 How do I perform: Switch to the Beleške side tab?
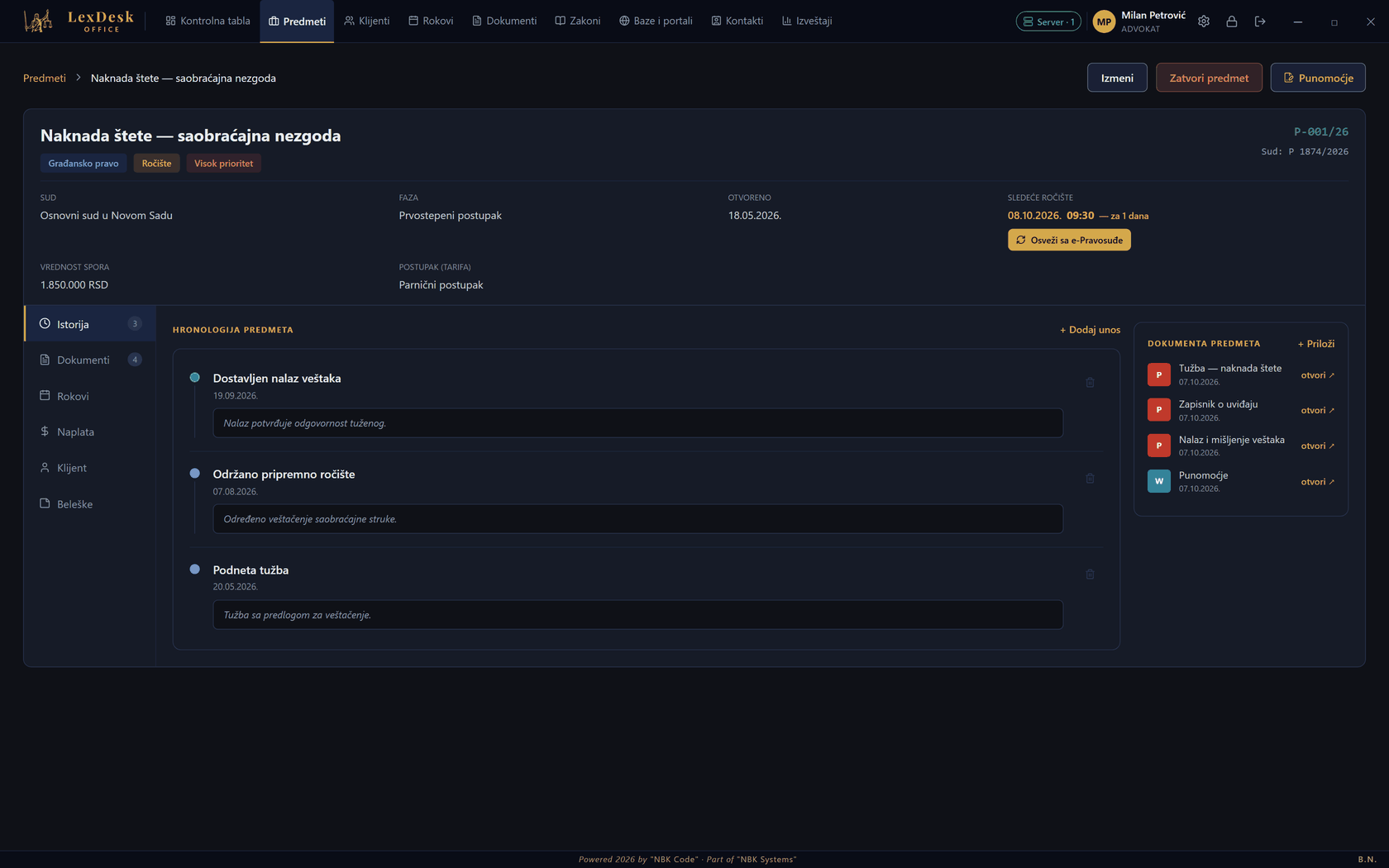coord(90,504)
